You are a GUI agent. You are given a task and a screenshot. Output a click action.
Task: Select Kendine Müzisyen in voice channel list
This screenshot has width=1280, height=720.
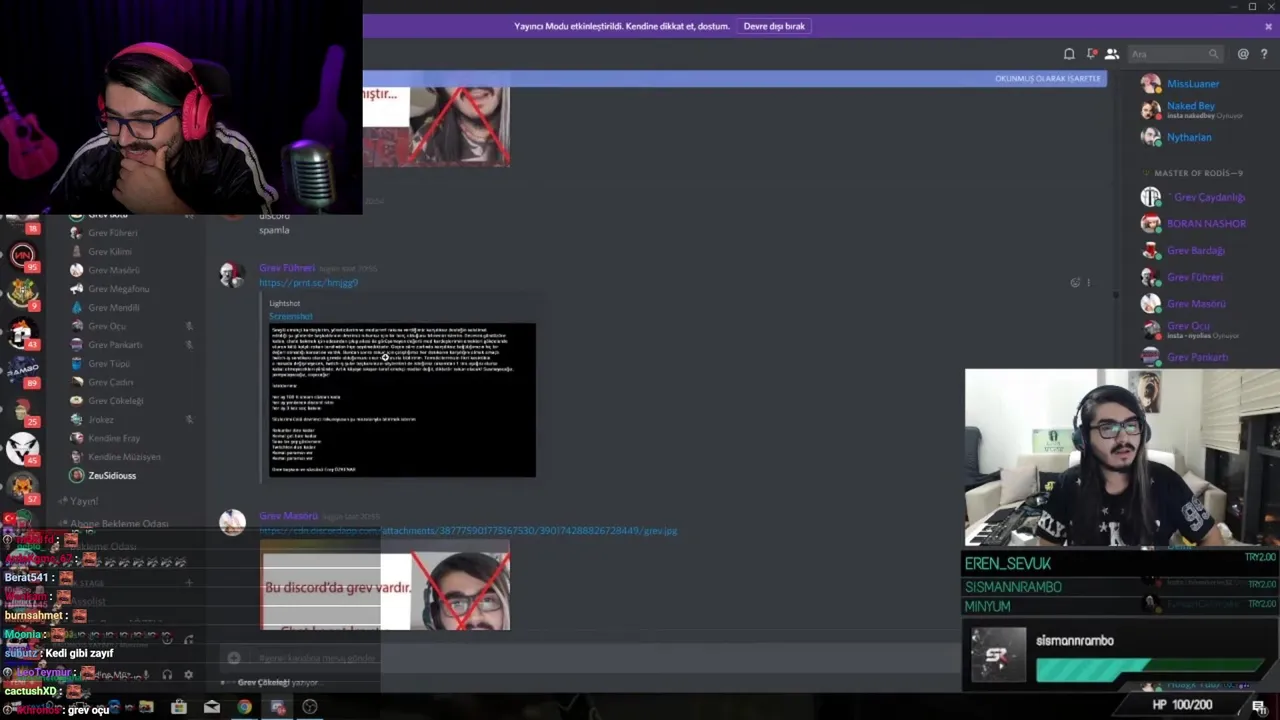(x=124, y=457)
